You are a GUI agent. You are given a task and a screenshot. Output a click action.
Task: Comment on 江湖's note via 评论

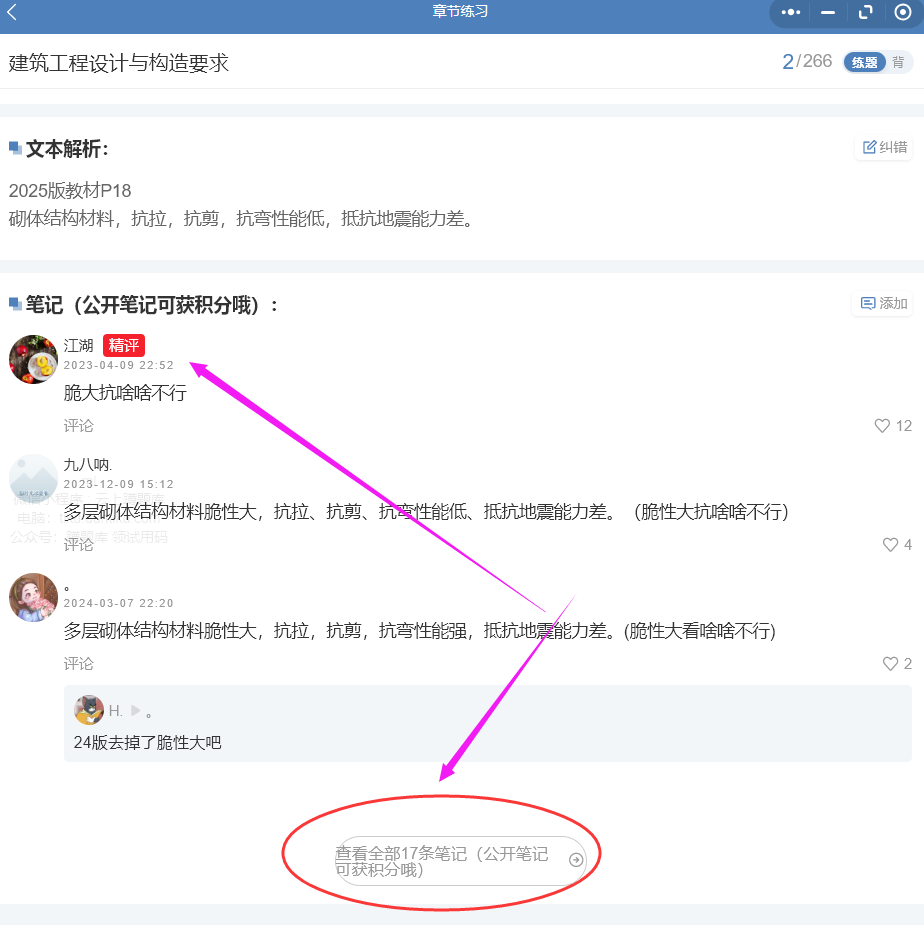pyautogui.click(x=78, y=425)
